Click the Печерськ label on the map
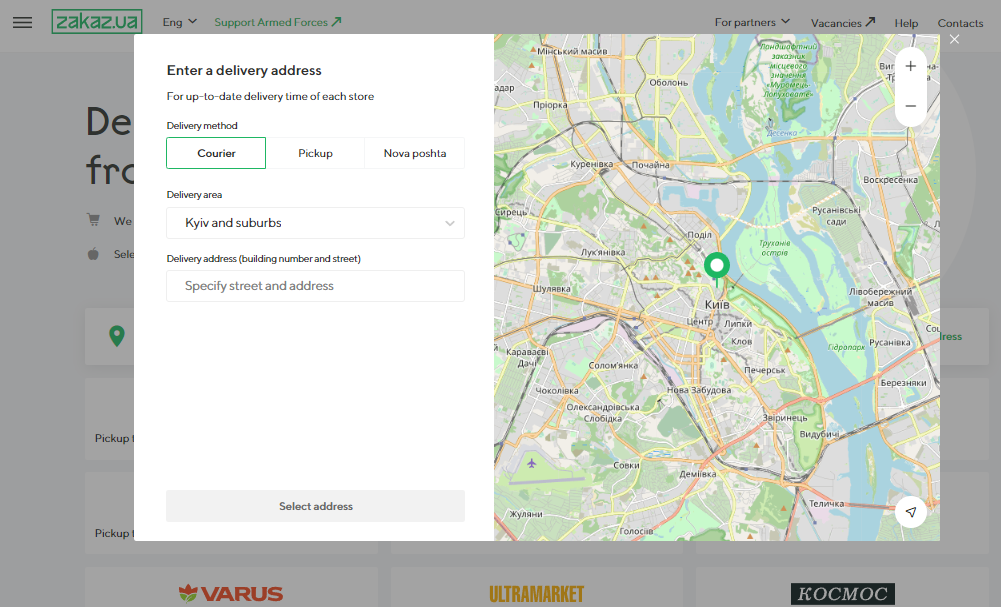 click(x=764, y=370)
